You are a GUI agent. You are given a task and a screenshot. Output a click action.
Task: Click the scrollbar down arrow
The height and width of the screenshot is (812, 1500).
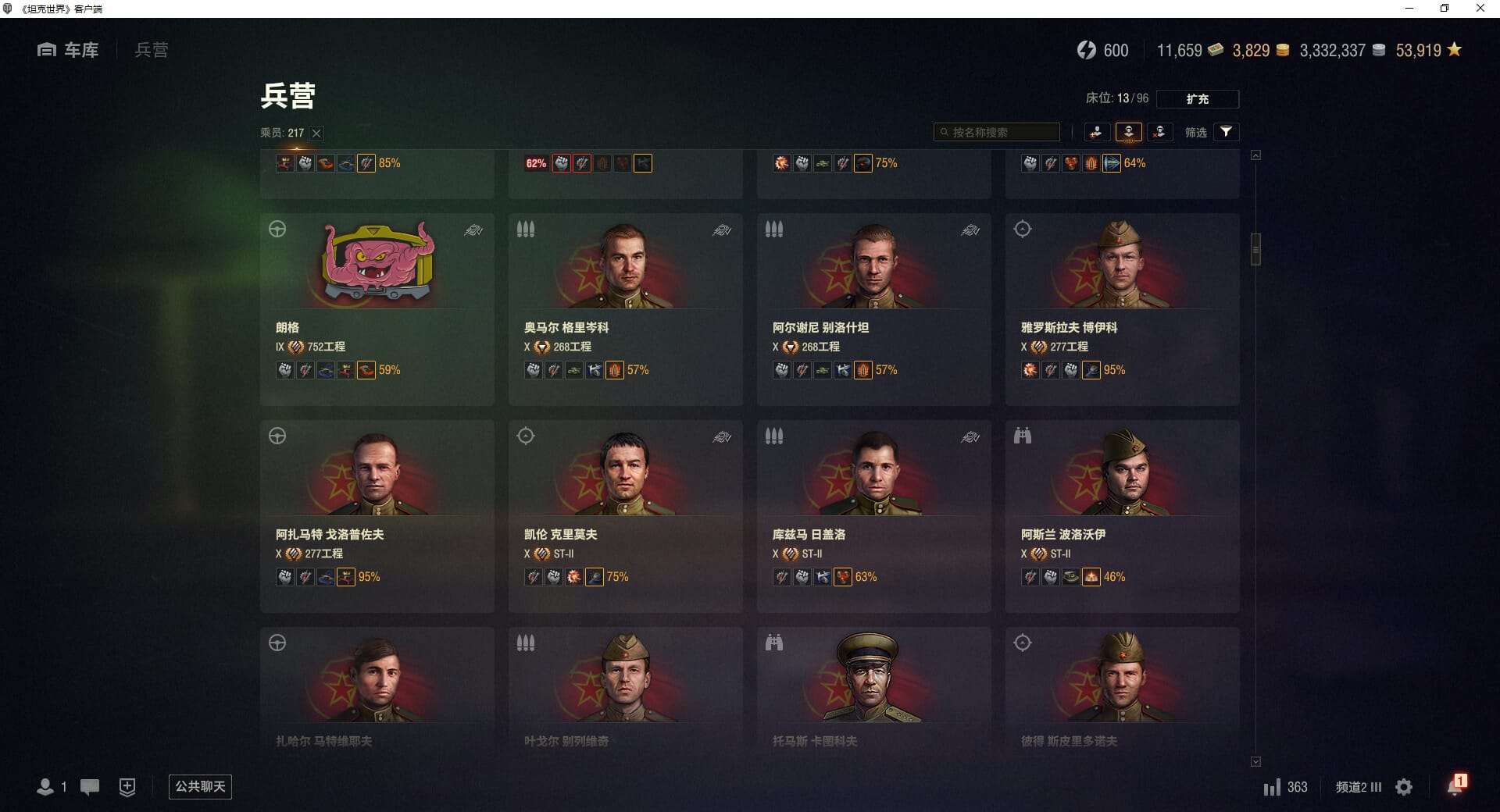coord(1255,761)
